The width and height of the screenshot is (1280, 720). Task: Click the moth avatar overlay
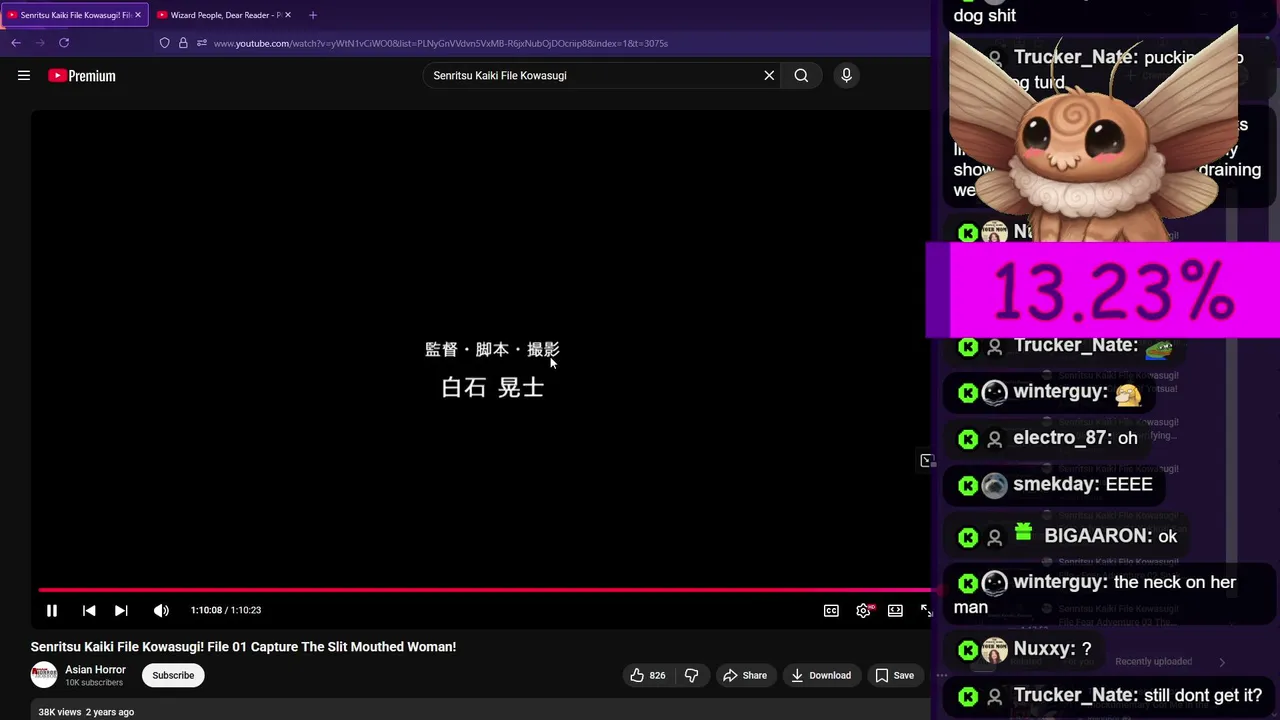1095,133
